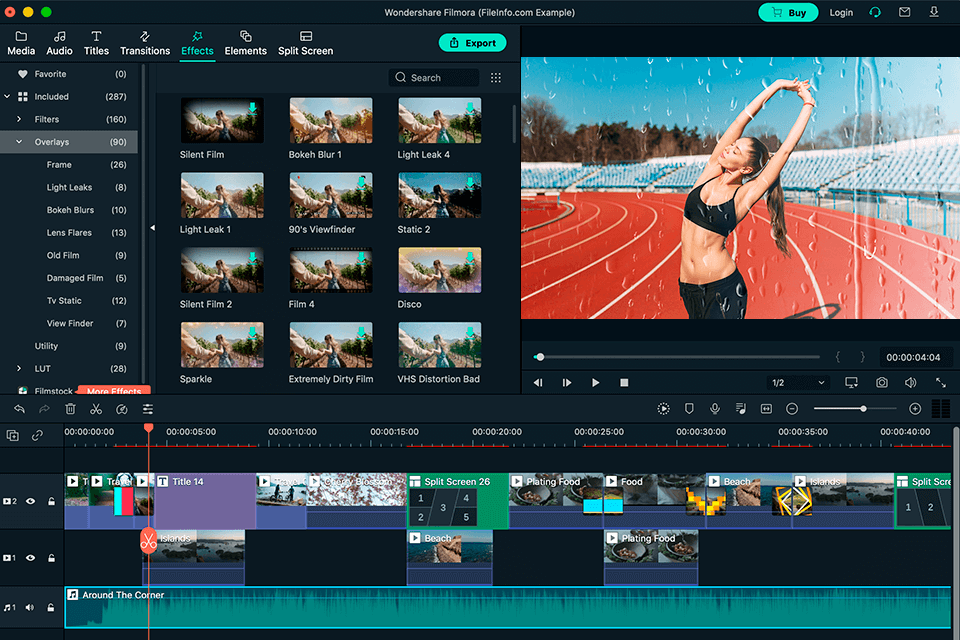Click the track size grid icon
Viewport: 960px width, 640px height.
click(x=940, y=408)
